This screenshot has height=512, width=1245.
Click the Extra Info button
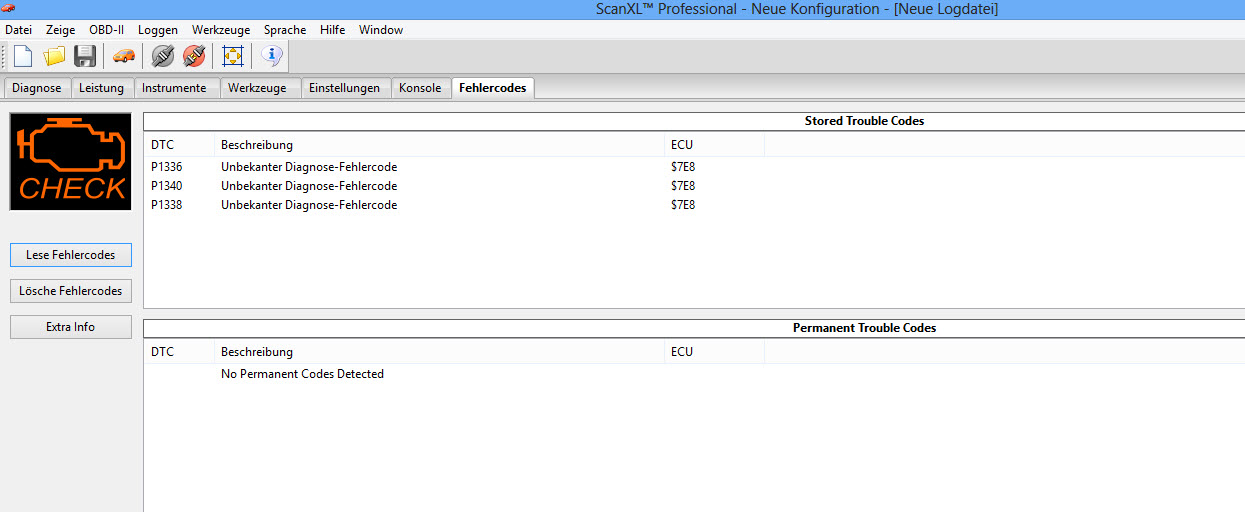click(x=70, y=327)
